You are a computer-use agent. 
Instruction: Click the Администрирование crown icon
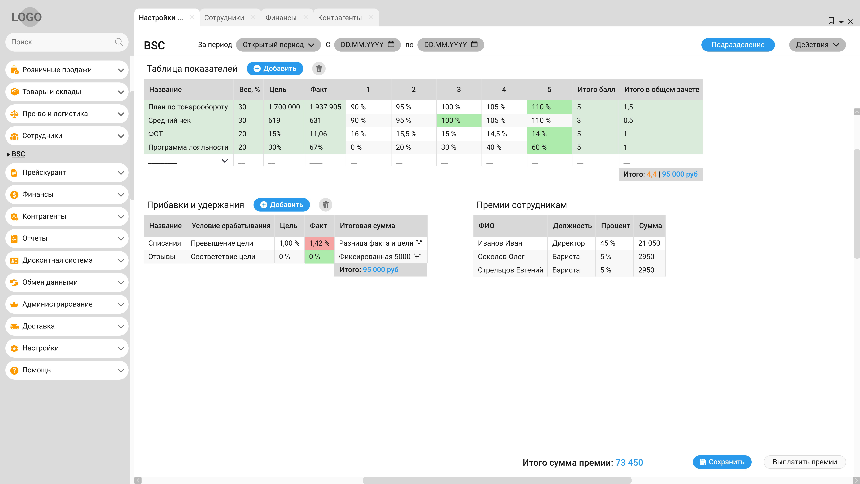pos(14,304)
